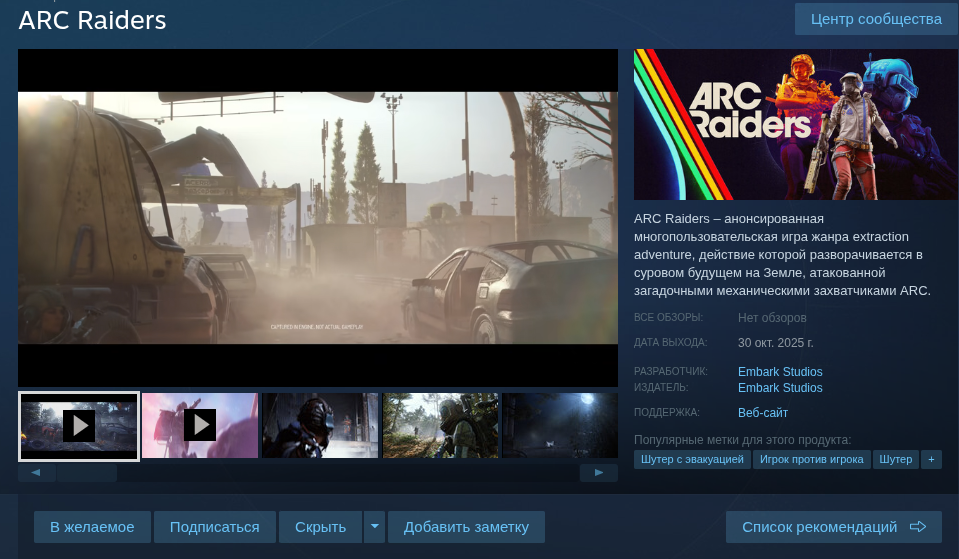Click the Добавить заметку button
This screenshot has width=959, height=559.
pos(466,527)
